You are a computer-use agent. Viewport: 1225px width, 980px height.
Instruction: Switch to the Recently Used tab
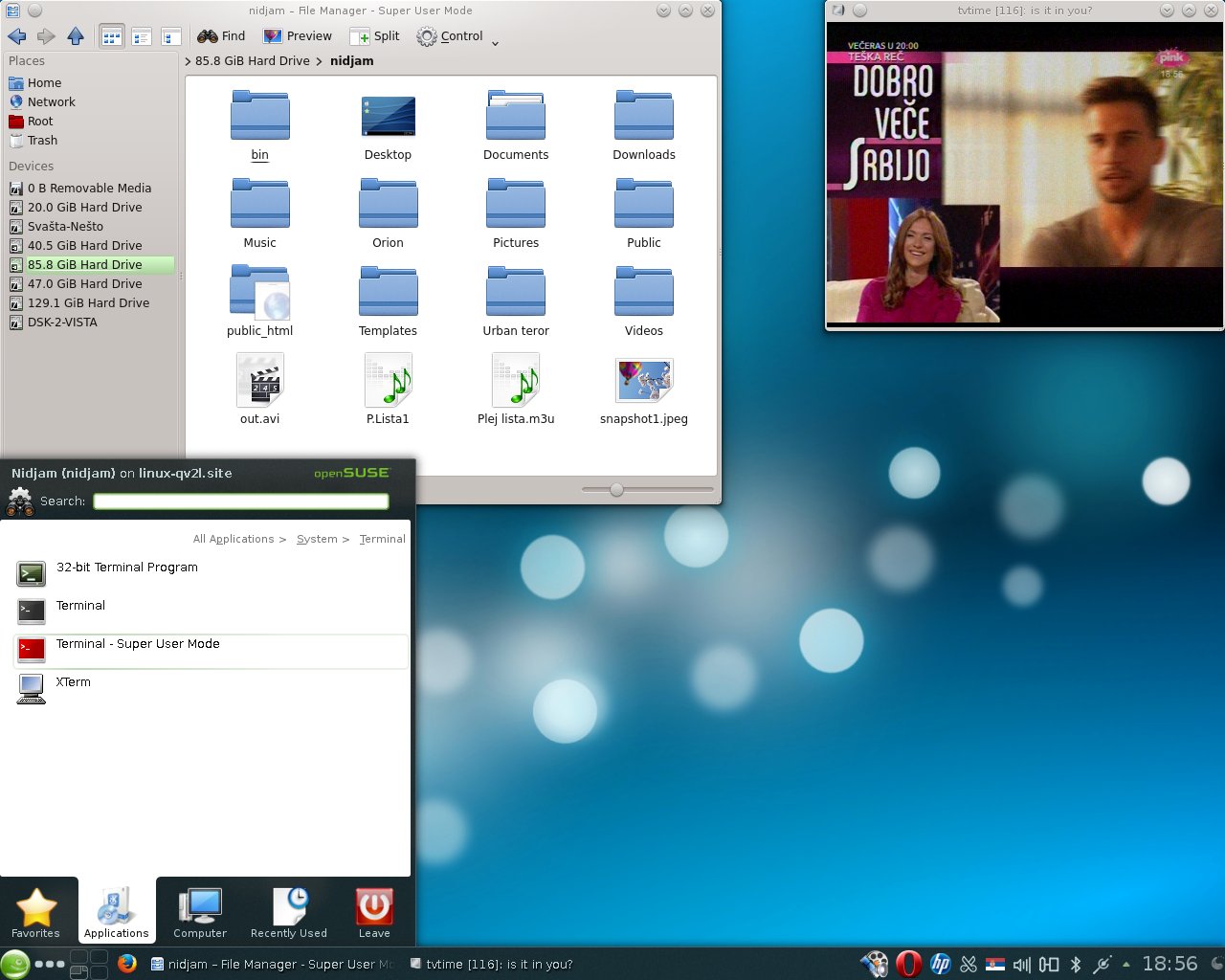[289, 913]
